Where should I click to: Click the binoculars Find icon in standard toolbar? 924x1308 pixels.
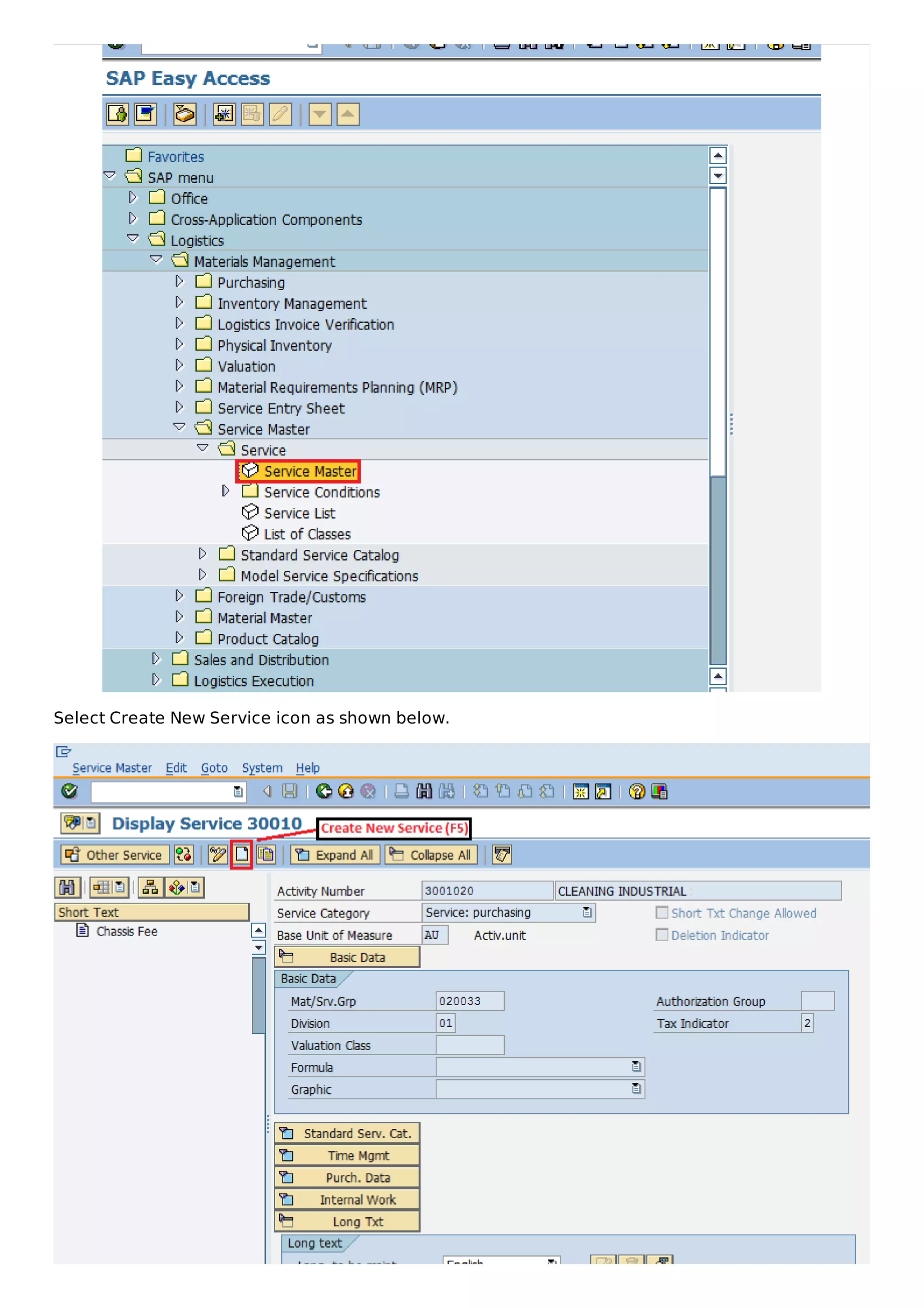pyautogui.click(x=424, y=791)
